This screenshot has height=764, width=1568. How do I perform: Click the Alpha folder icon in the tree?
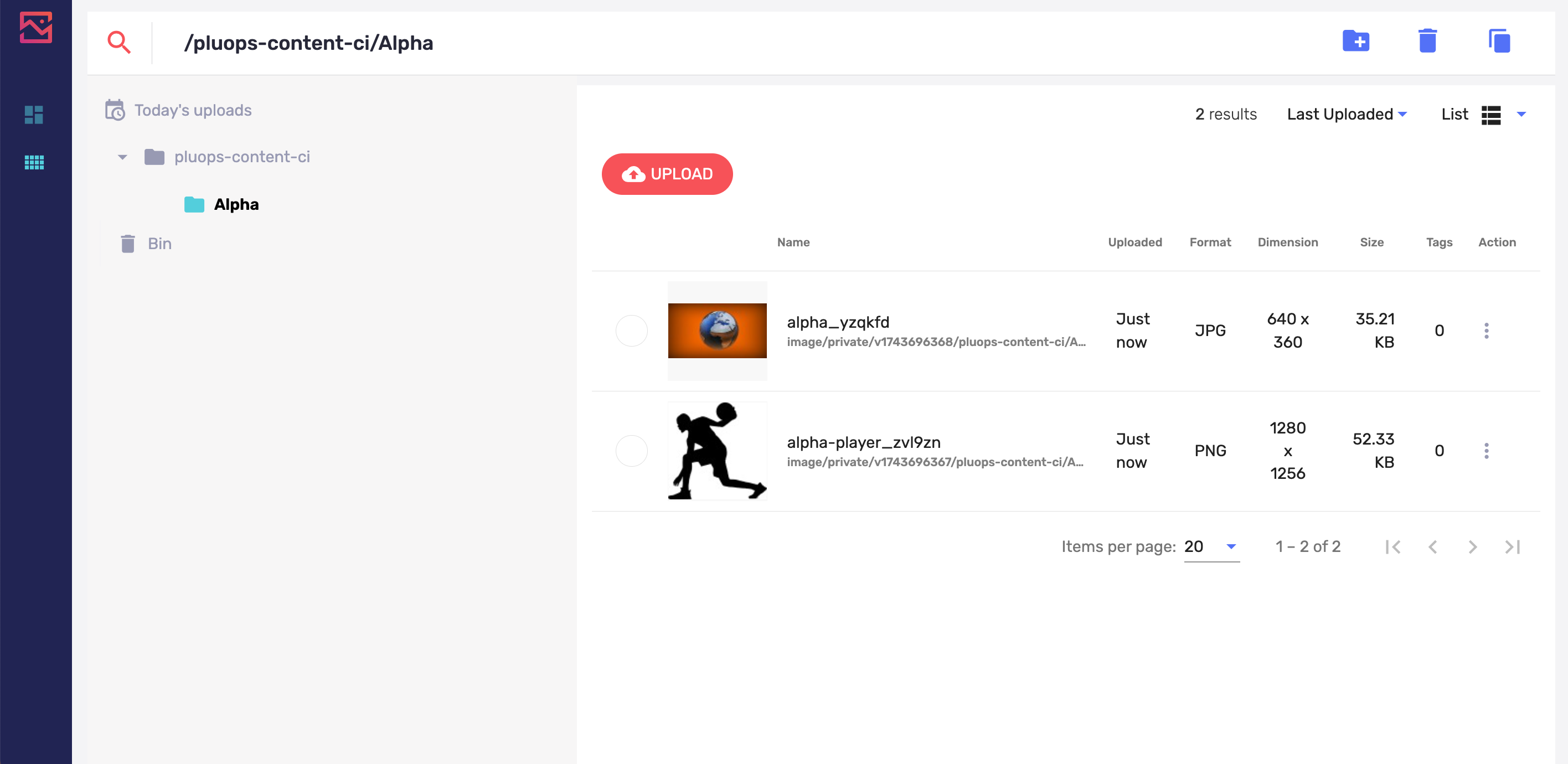(x=194, y=204)
